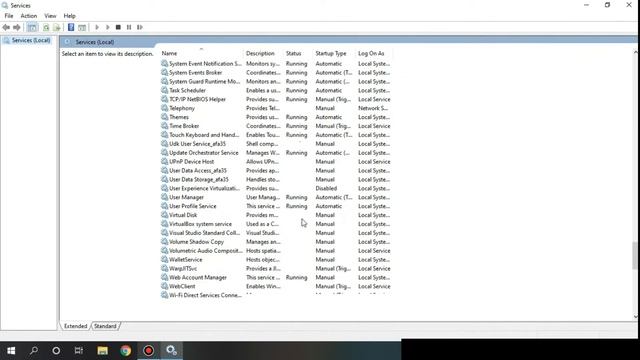This screenshot has height=360, width=640.
Task: Open File Explorer from the taskbar
Action: pos(102,351)
